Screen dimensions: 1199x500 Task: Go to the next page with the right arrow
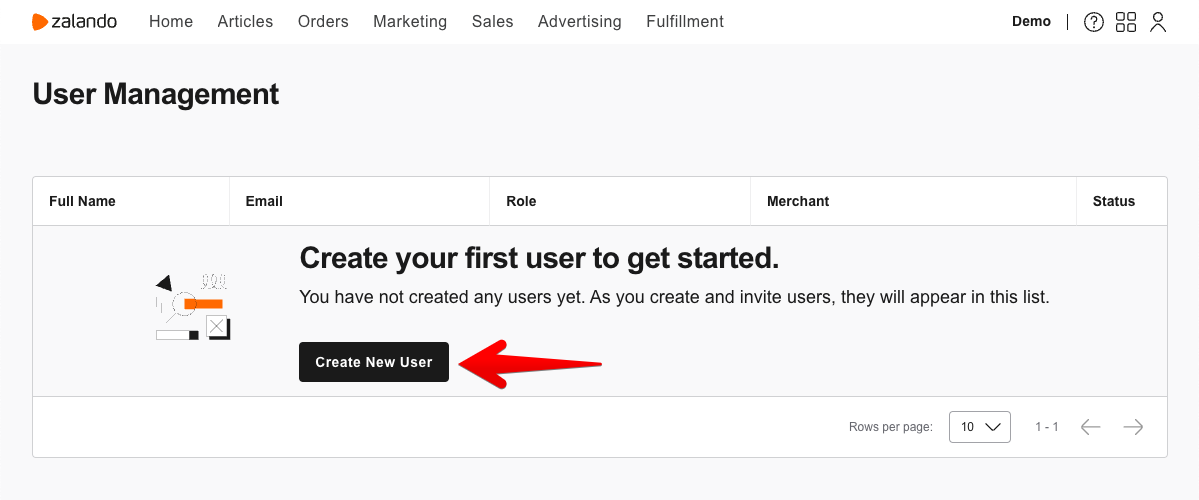(x=1133, y=427)
